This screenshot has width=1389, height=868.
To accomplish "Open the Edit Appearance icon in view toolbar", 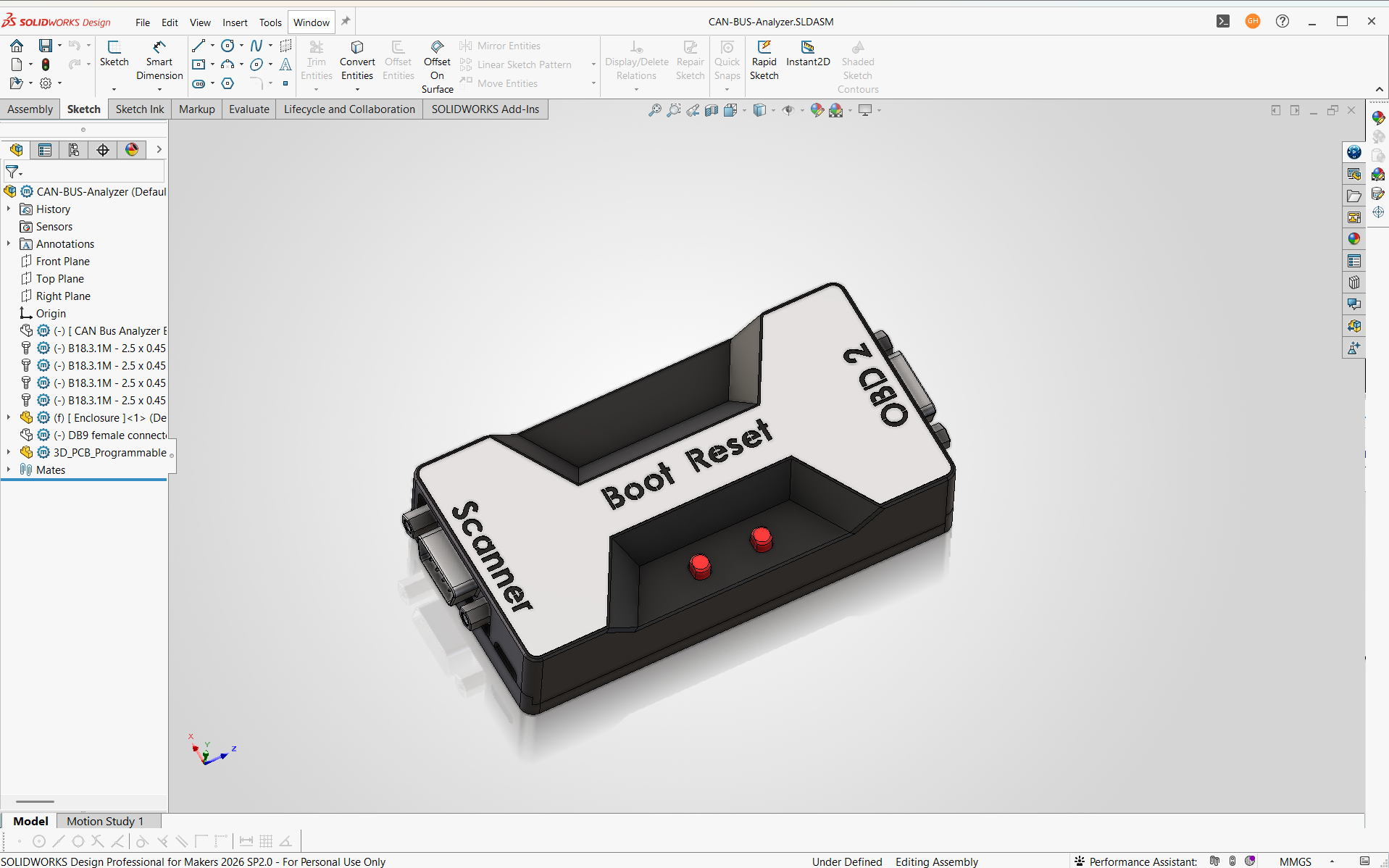I will (817, 110).
